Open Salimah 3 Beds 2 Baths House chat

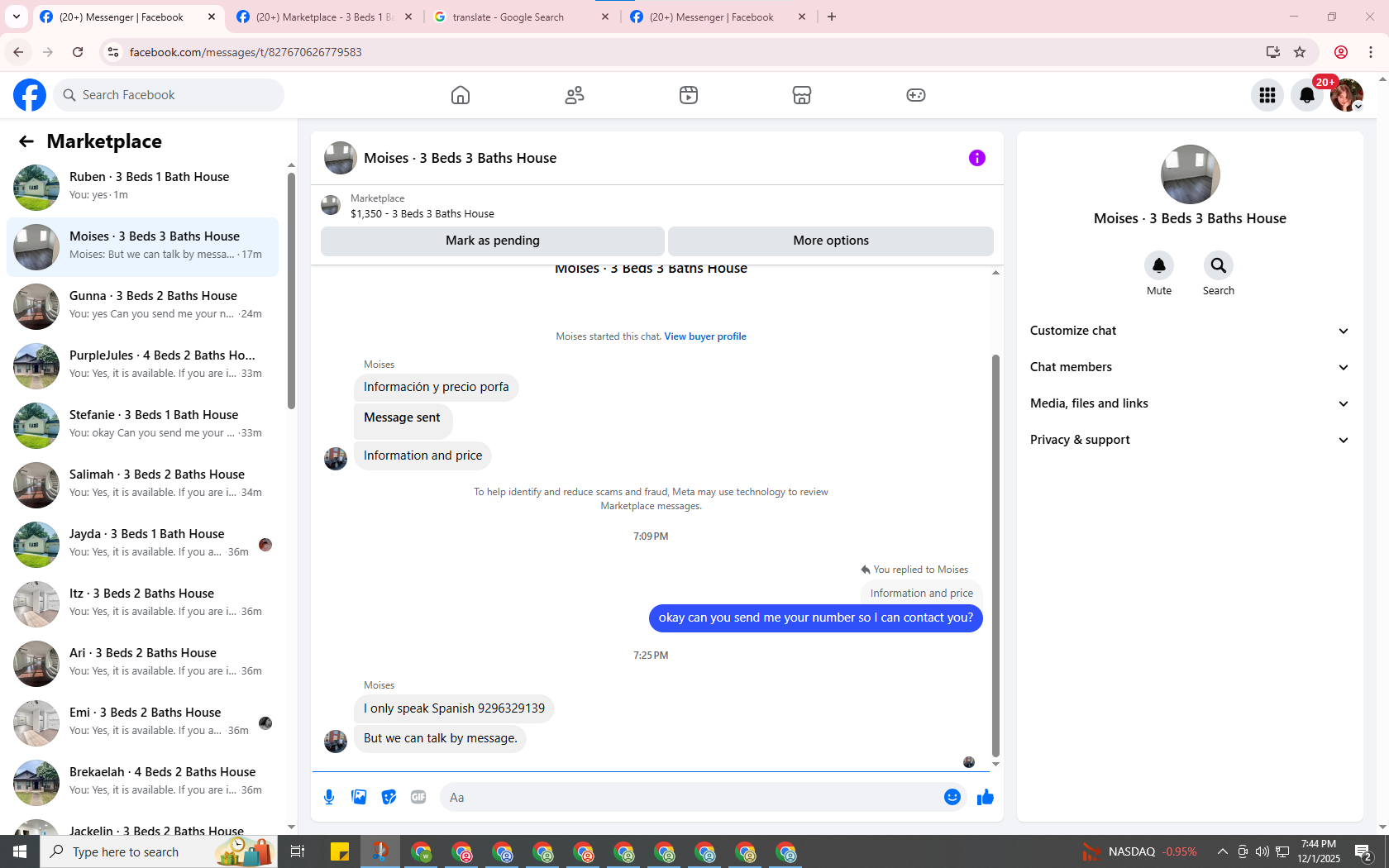point(142,485)
